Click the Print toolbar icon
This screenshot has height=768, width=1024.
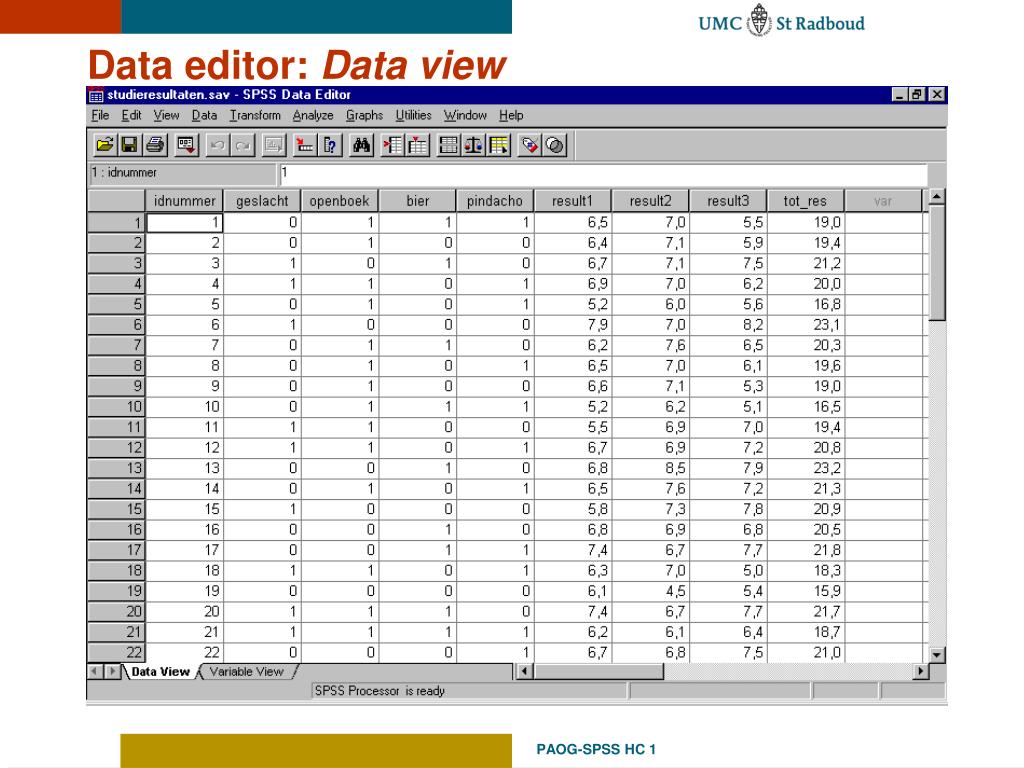(155, 145)
